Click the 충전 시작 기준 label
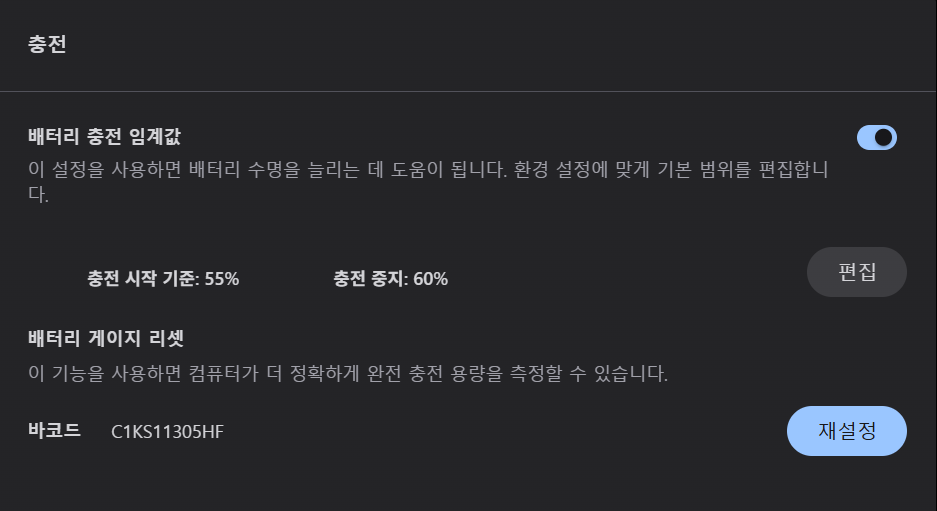Viewport: 937px width, 511px height. 143,279
